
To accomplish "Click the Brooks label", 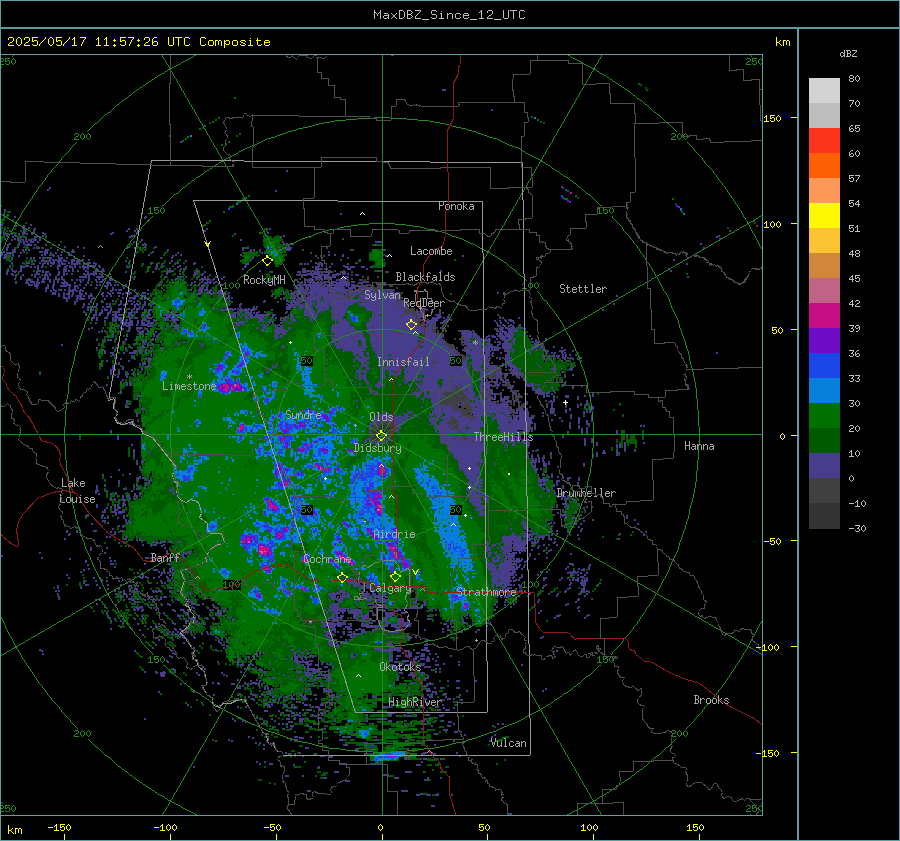I will point(711,700).
